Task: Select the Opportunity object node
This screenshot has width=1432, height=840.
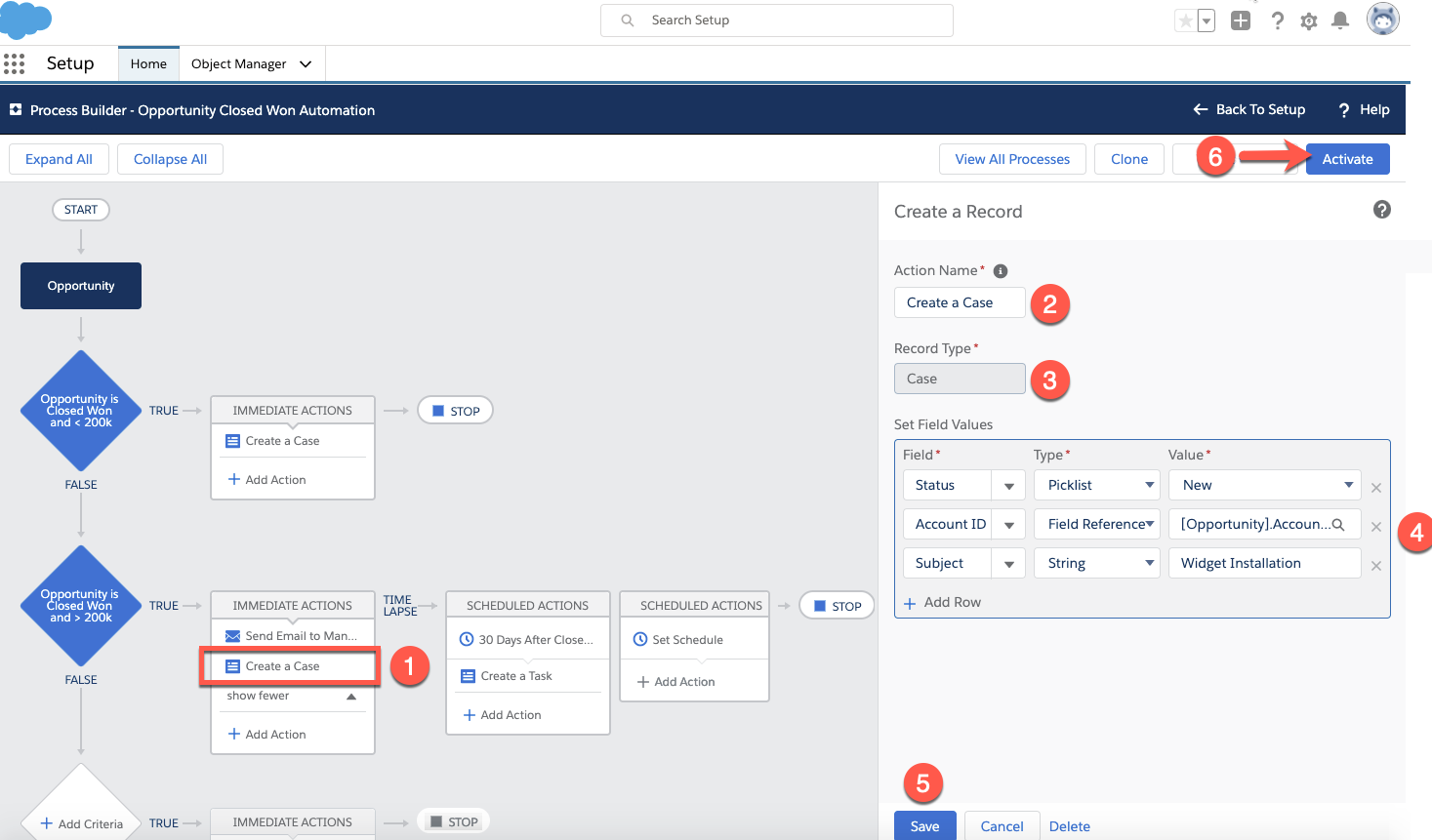Action: click(81, 286)
